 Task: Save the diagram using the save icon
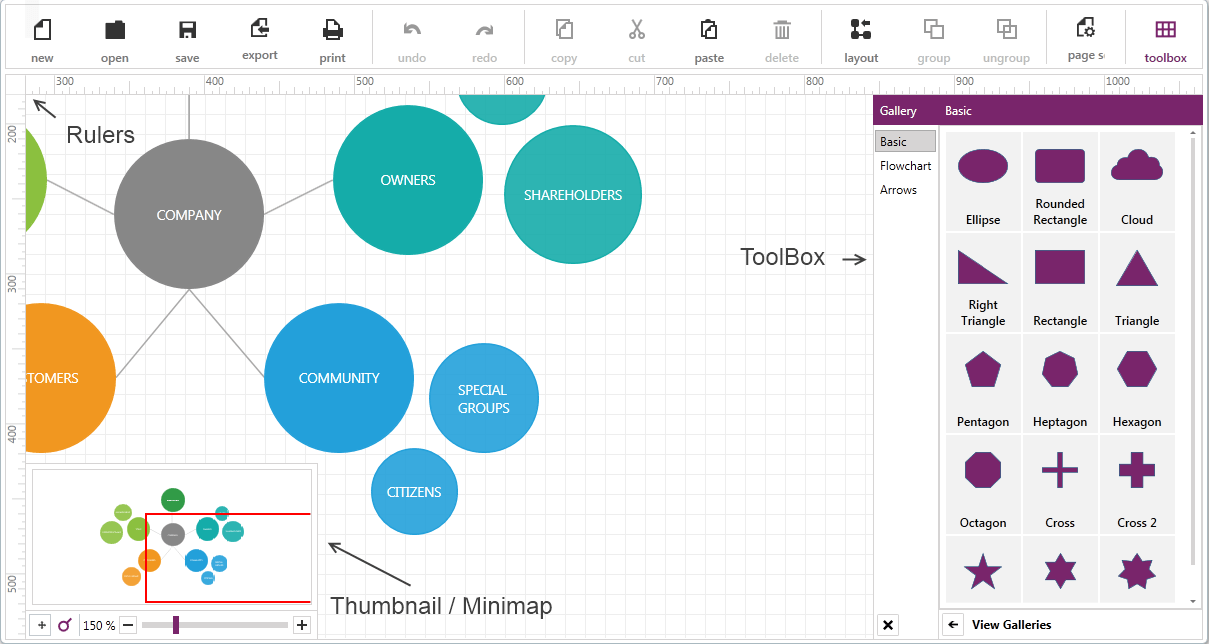tap(187, 30)
